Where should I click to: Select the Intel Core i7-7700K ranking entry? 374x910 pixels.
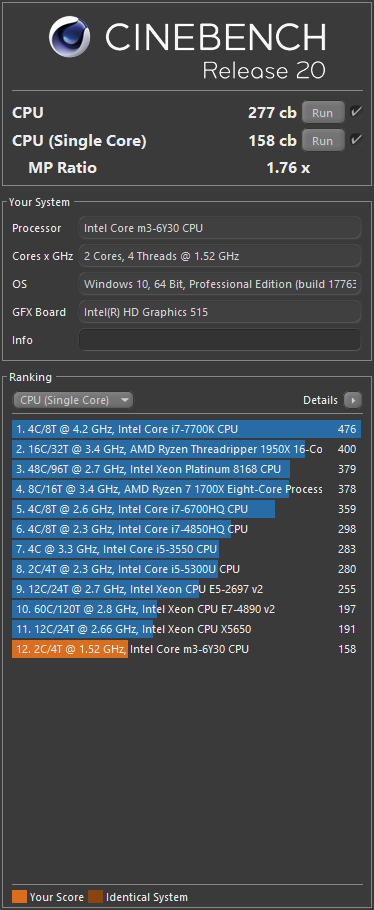186,429
